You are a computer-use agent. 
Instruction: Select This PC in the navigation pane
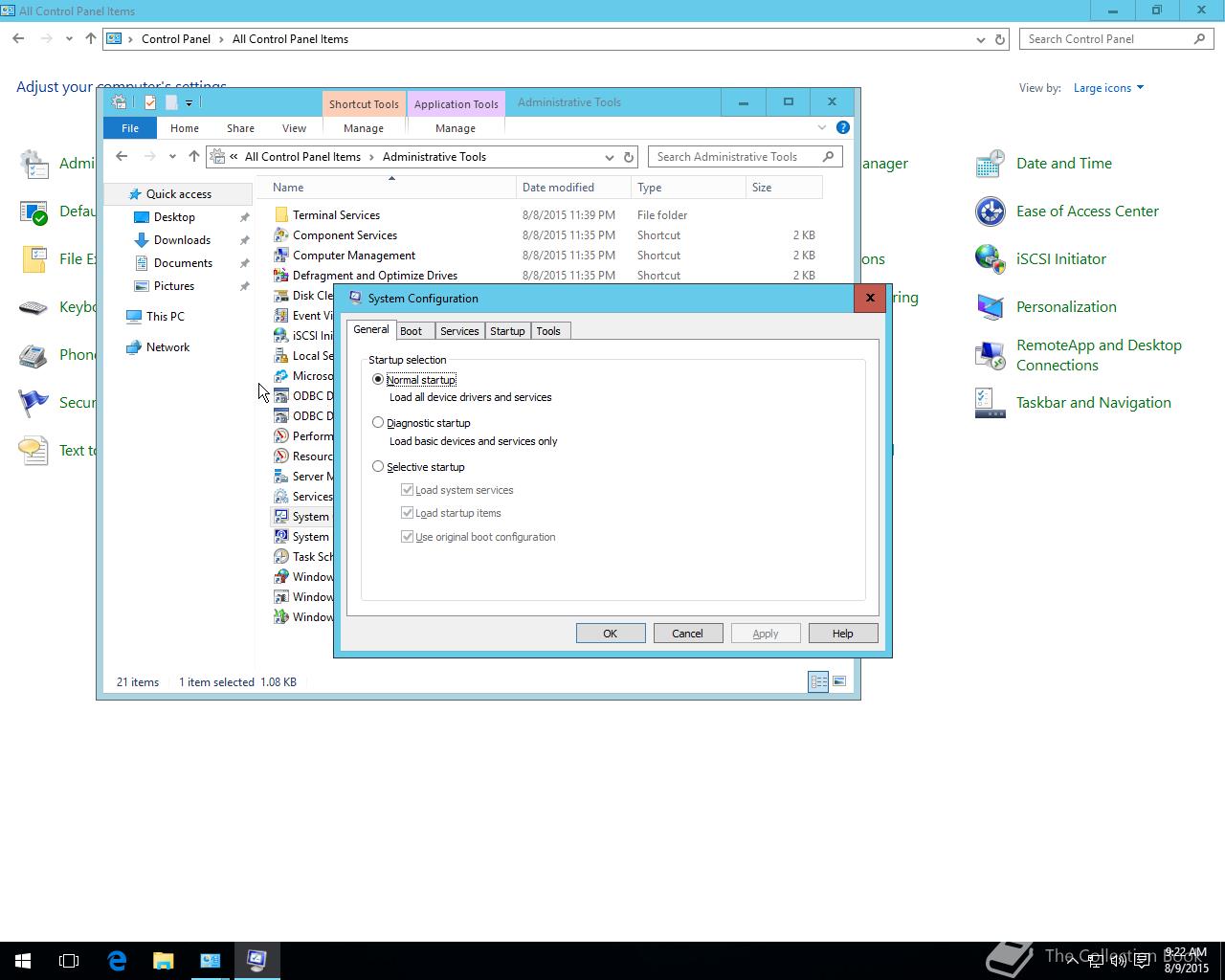pos(165,317)
